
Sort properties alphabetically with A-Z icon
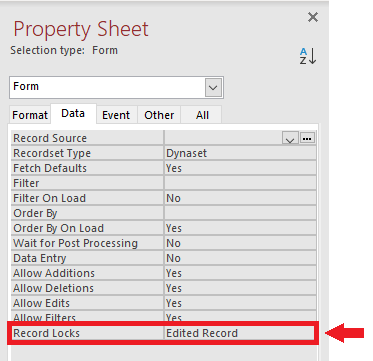pos(308,56)
